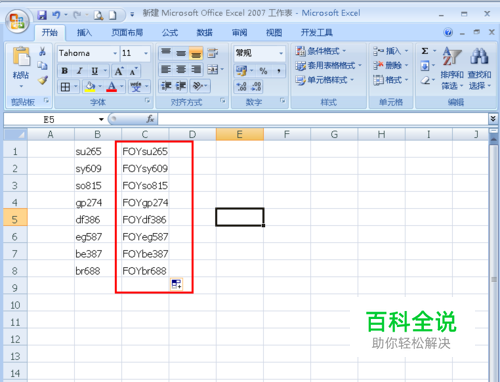The width and height of the screenshot is (500, 382).
Task: Align text to bottom of cell
Action: click(196, 53)
